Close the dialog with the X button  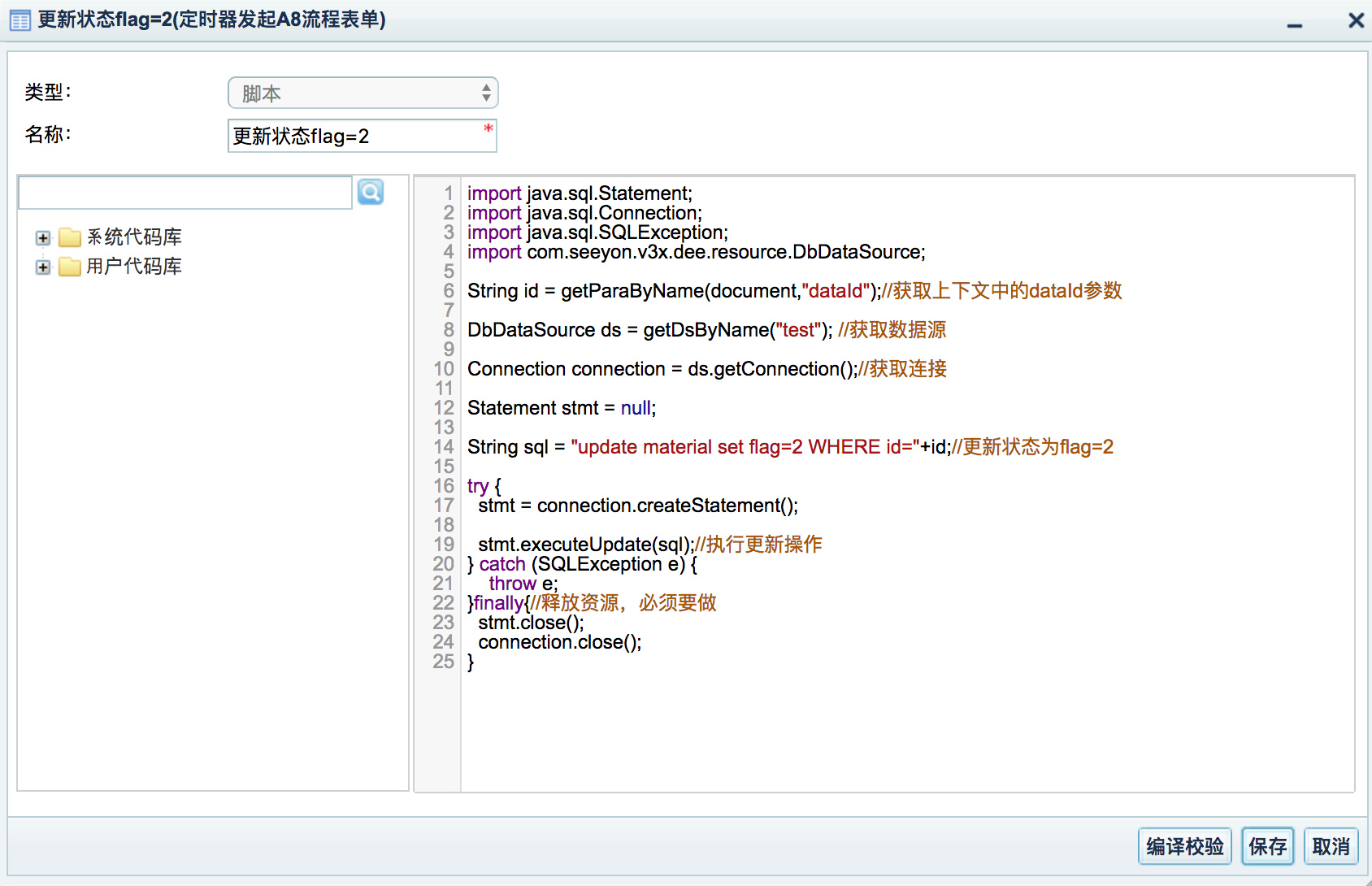coord(1356,20)
